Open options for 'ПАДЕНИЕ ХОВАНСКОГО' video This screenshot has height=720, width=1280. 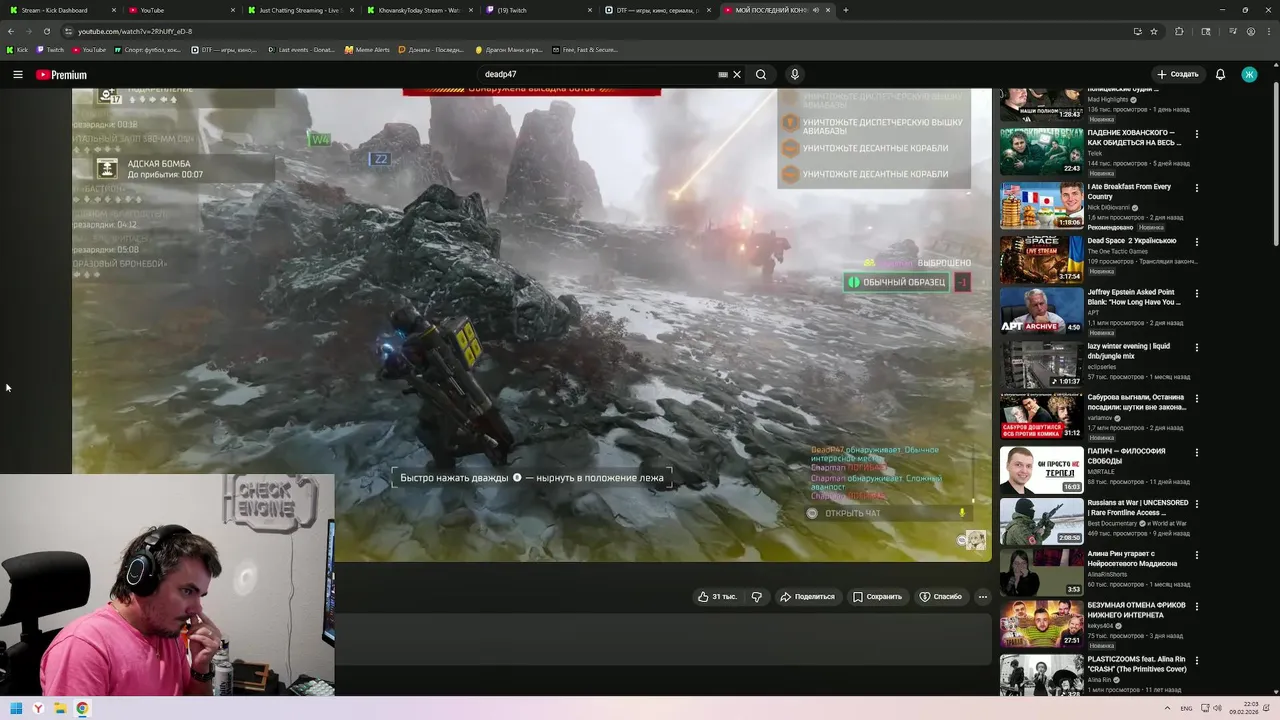click(x=1197, y=134)
